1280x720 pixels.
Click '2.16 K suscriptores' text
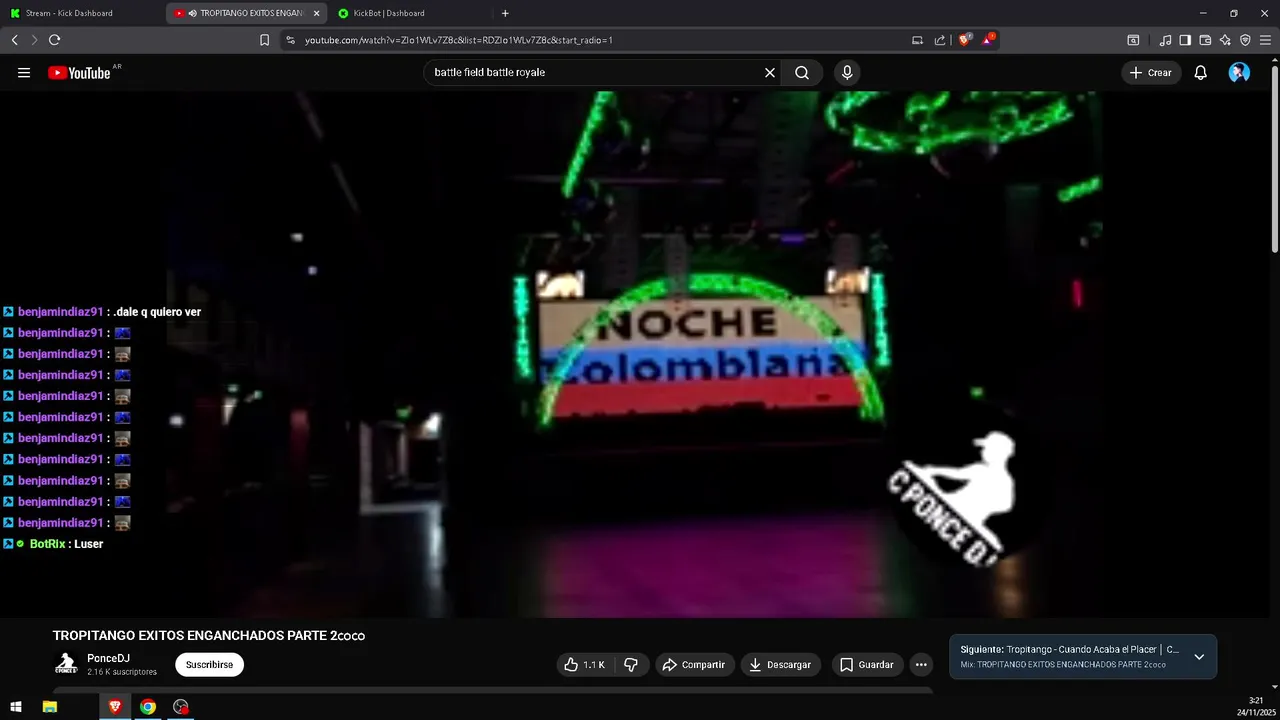pos(122,672)
